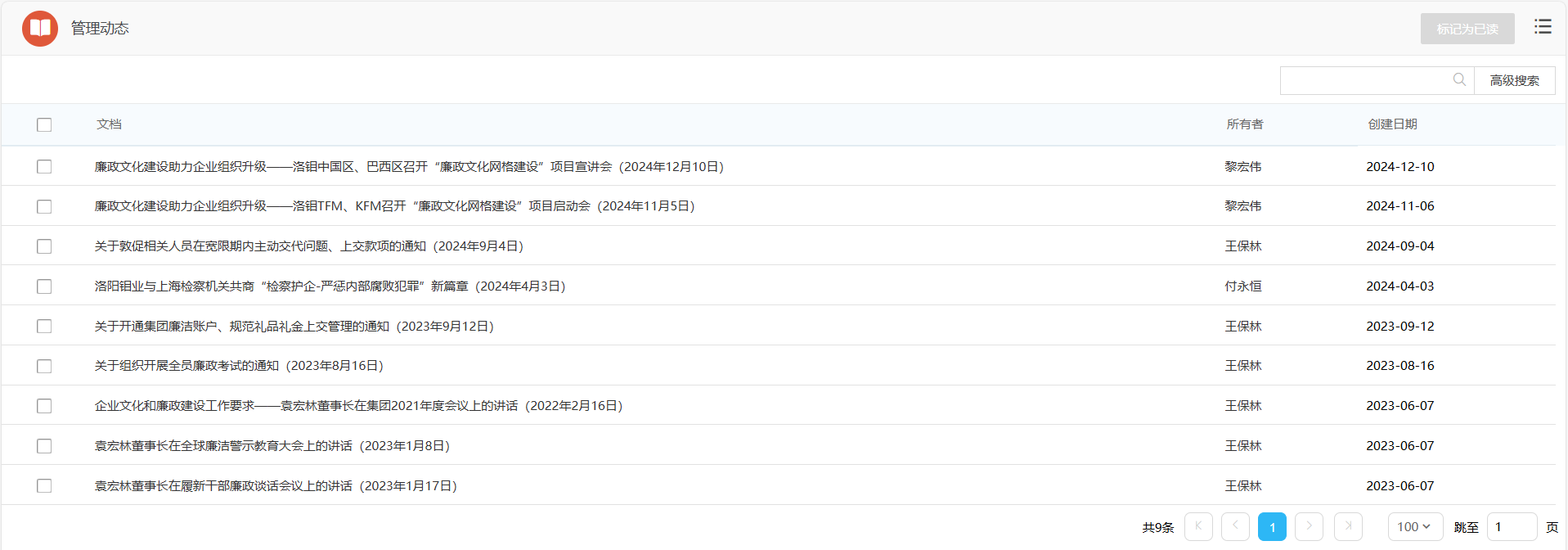
Task: Click the 管理动态 page title
Action: (100, 29)
